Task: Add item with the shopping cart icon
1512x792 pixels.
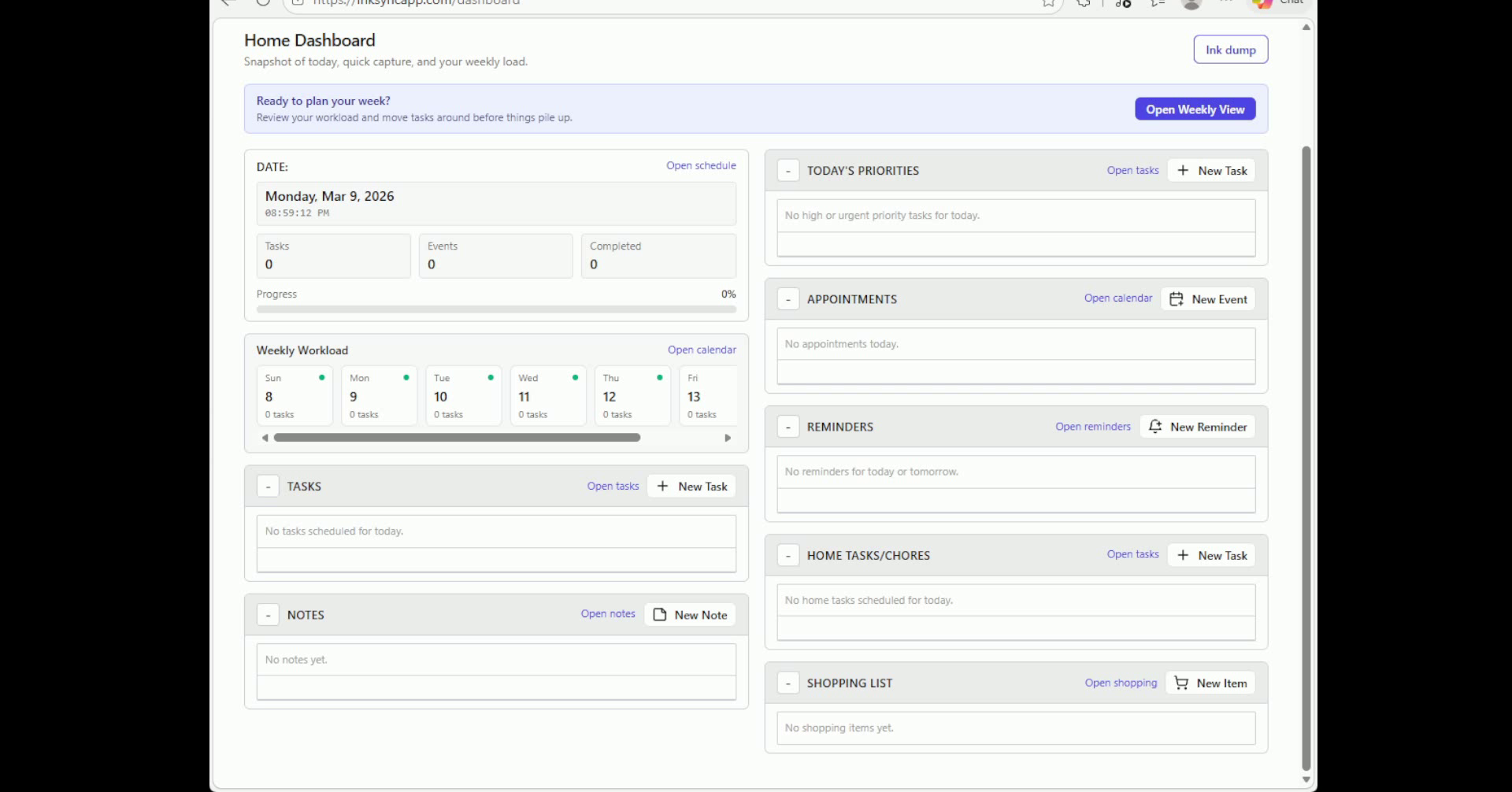Action: (1180, 683)
